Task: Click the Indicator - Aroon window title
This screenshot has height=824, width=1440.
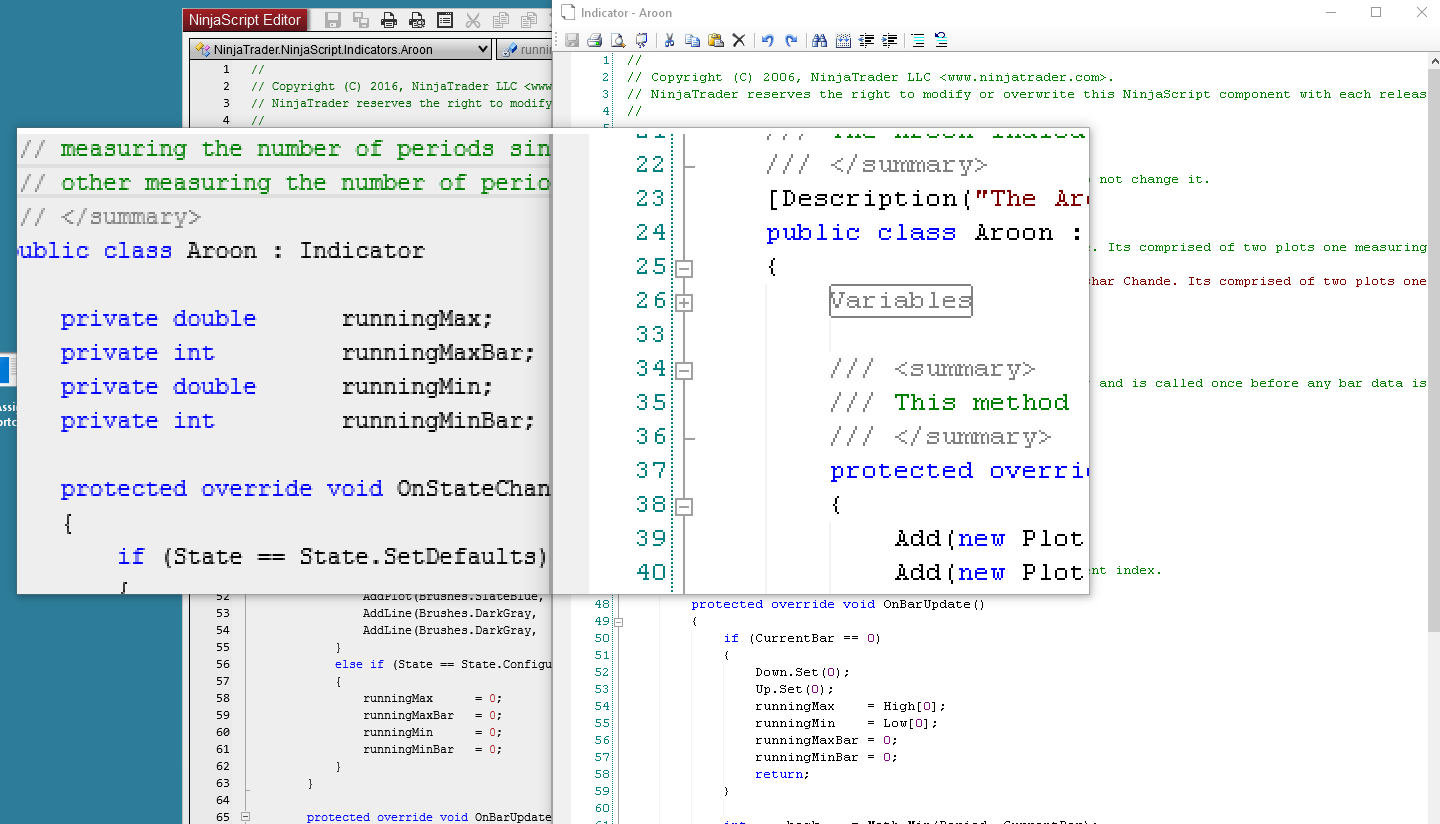Action: [x=626, y=13]
